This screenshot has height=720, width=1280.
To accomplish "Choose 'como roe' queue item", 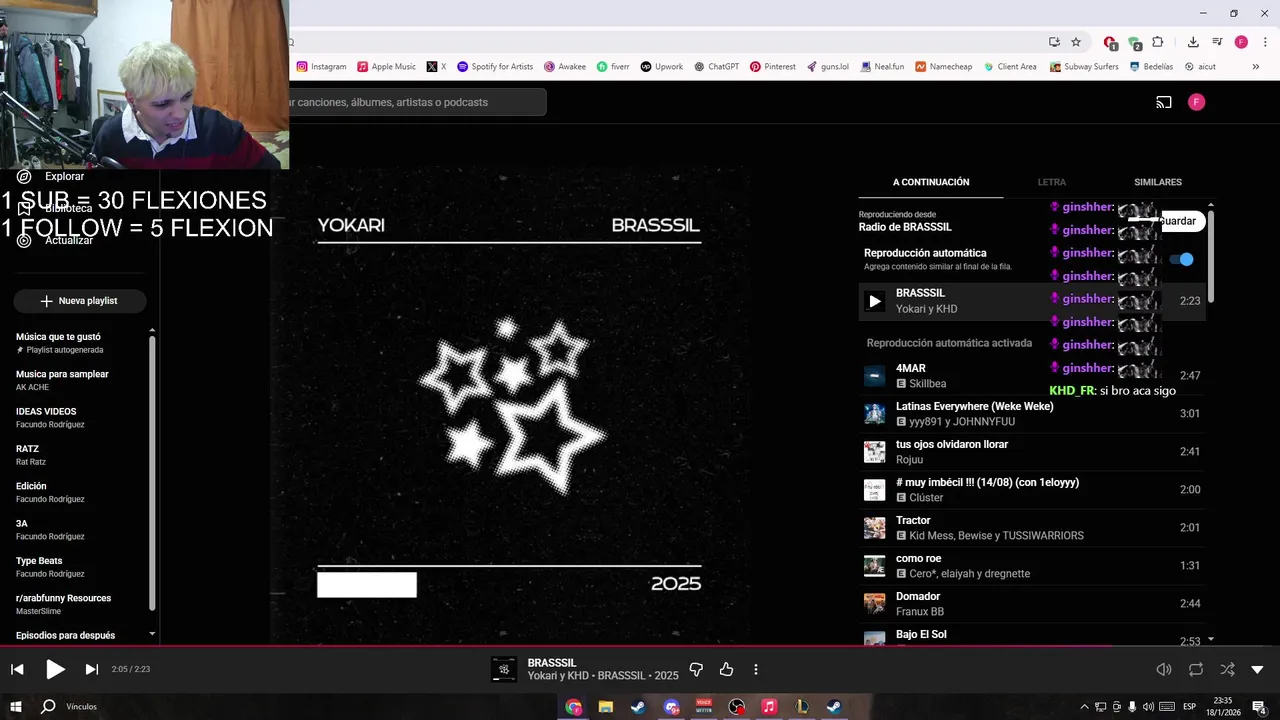I will 1032,566.
